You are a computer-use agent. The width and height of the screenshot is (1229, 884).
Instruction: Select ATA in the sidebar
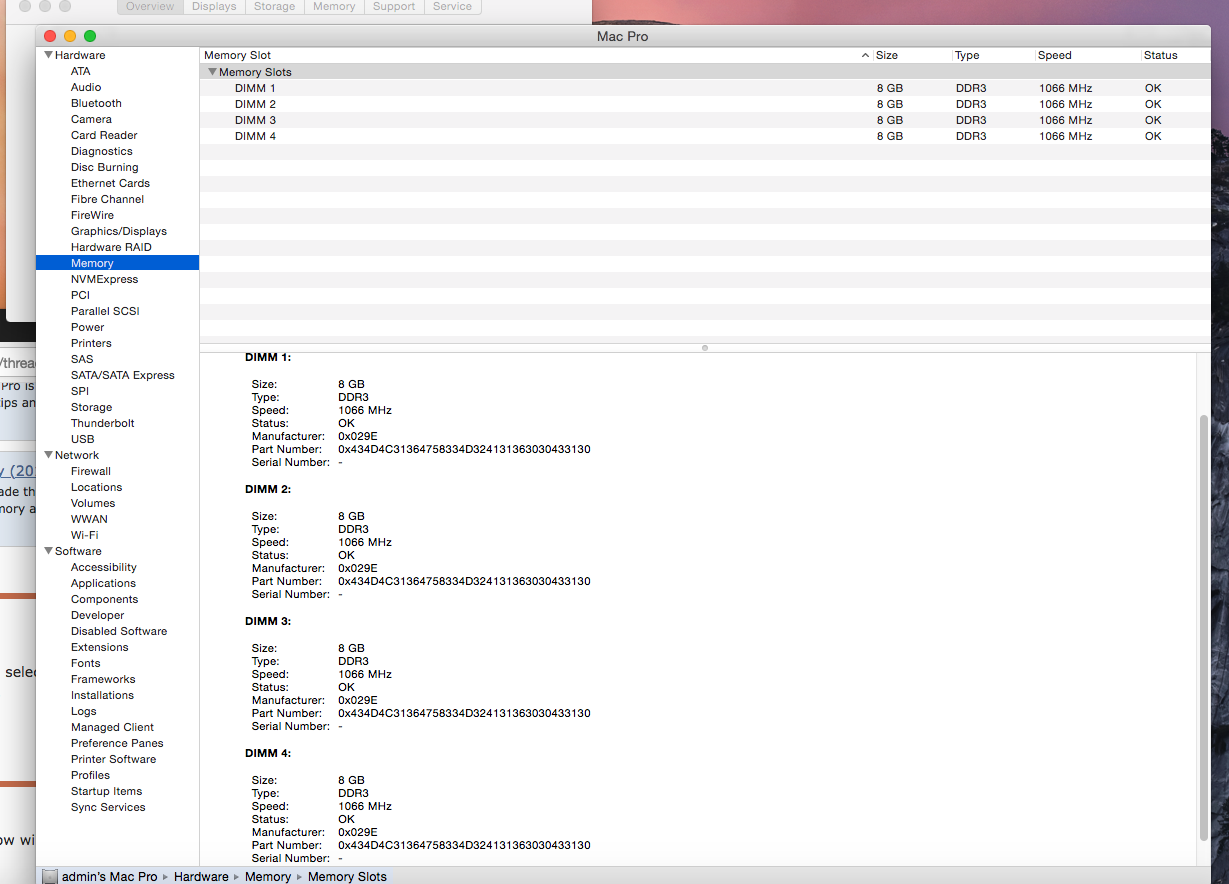(80, 71)
